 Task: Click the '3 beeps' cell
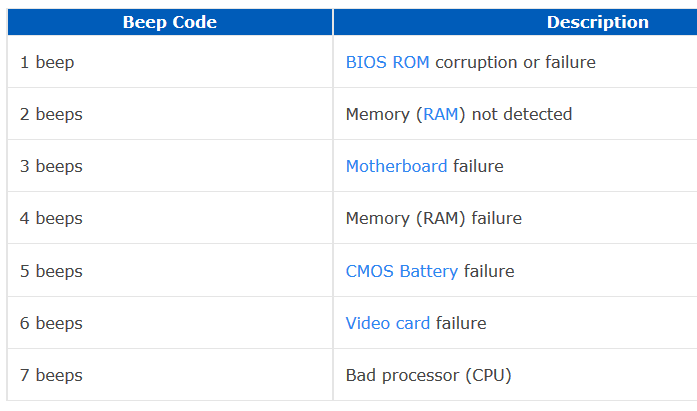tap(170, 166)
